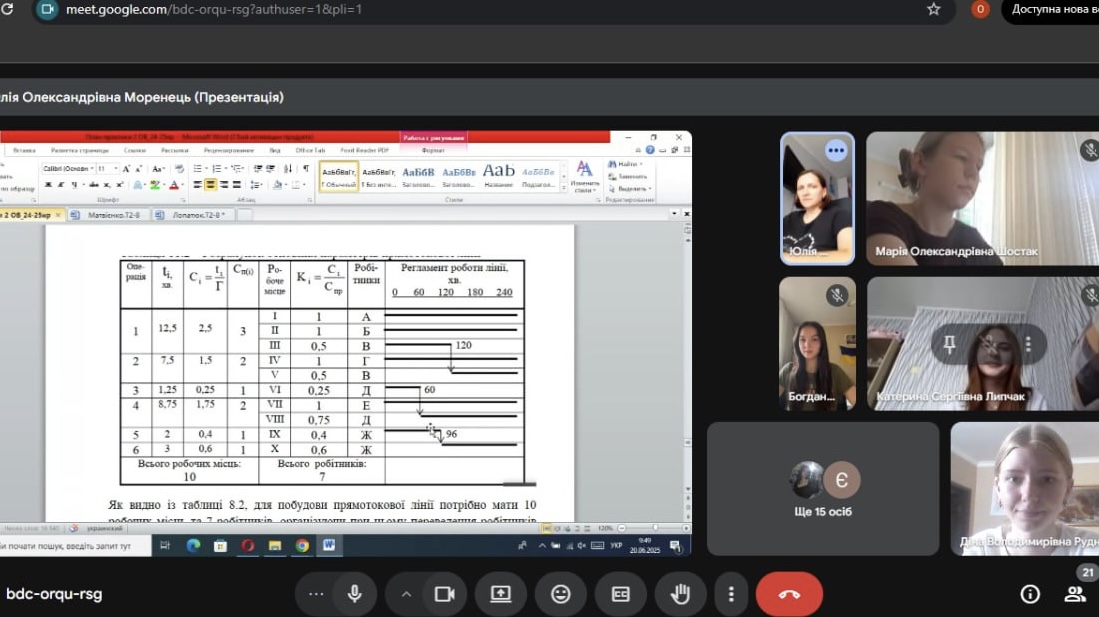
Task: Open the emoji reactions panel
Action: pyautogui.click(x=561, y=594)
